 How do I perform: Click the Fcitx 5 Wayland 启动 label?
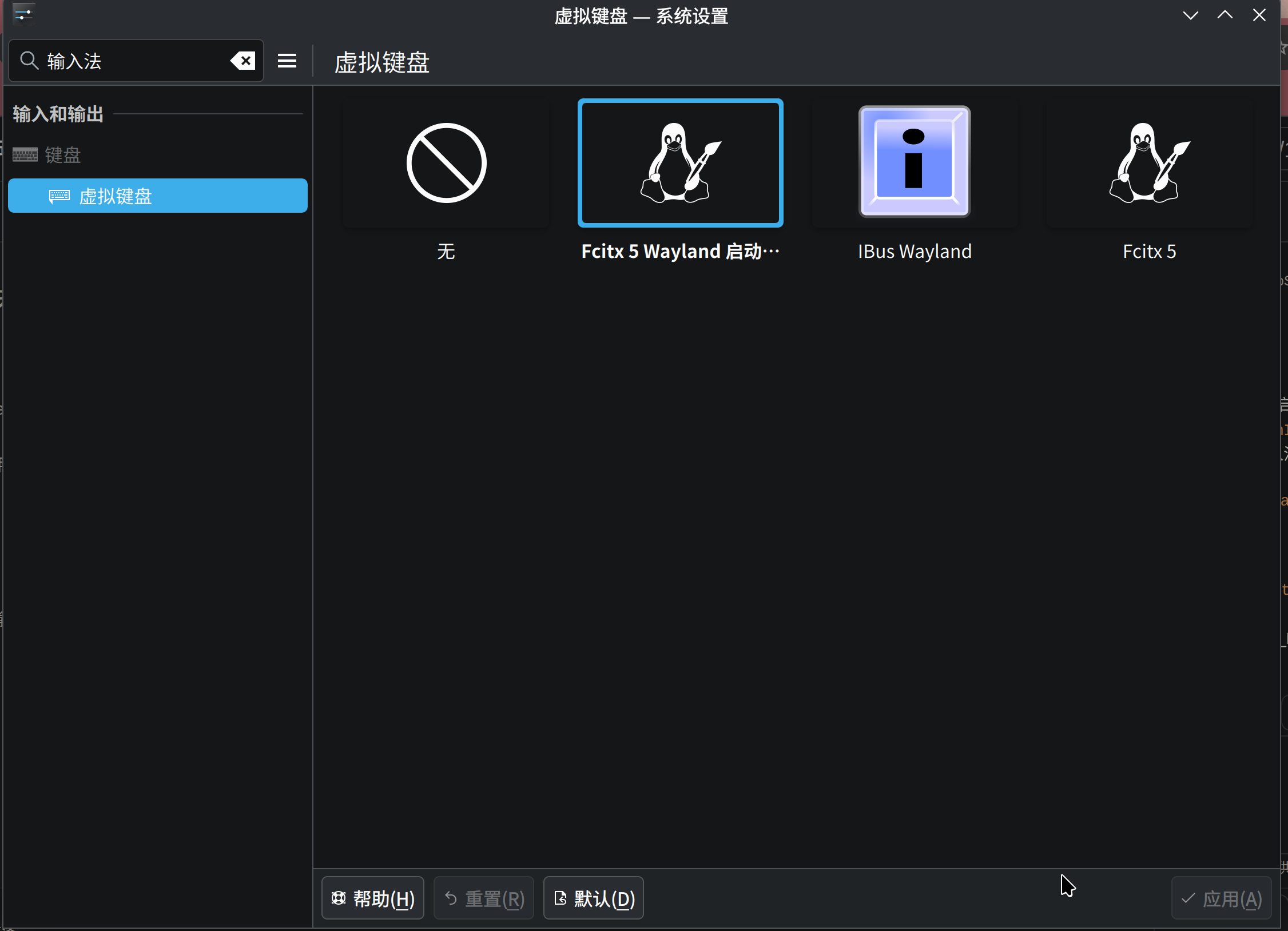click(x=680, y=252)
